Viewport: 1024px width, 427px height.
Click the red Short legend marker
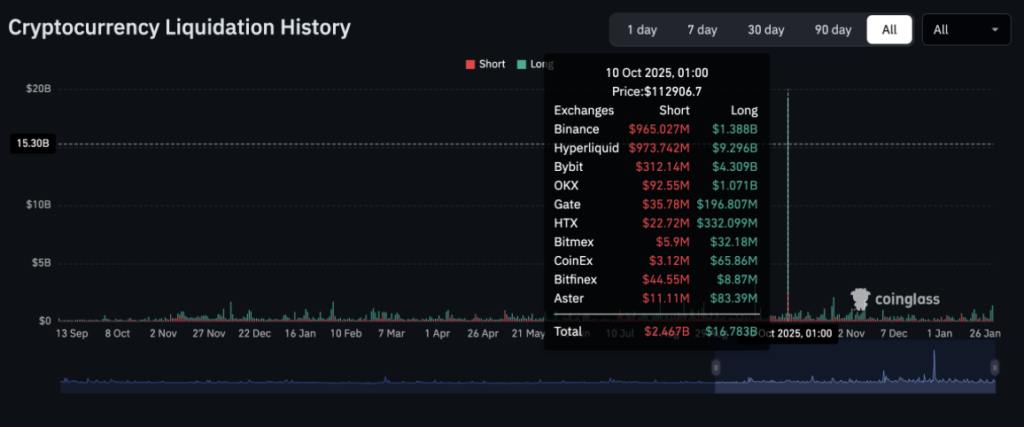pos(470,64)
